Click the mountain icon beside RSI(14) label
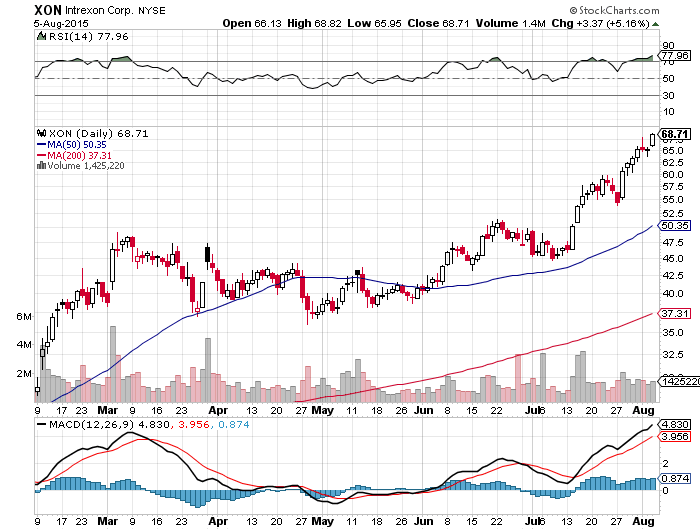700x530 pixels. [x=42, y=36]
